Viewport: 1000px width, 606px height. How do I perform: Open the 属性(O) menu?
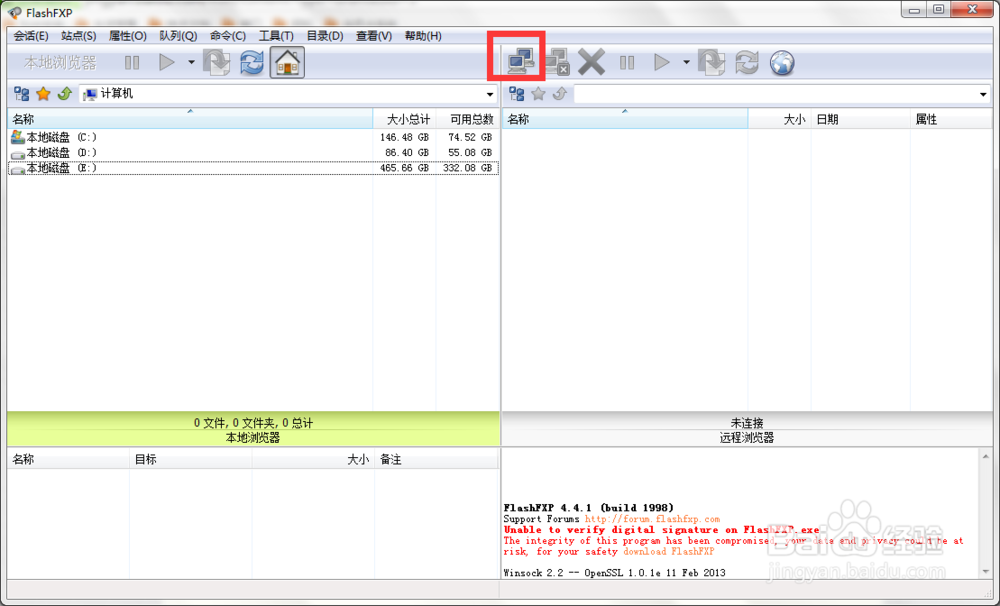[x=128, y=36]
